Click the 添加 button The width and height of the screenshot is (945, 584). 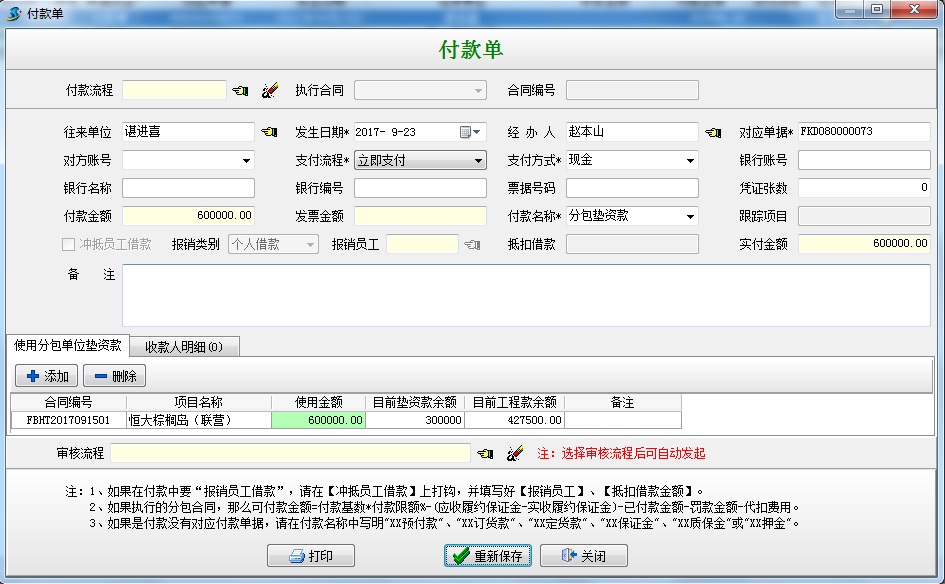pyautogui.click(x=46, y=376)
